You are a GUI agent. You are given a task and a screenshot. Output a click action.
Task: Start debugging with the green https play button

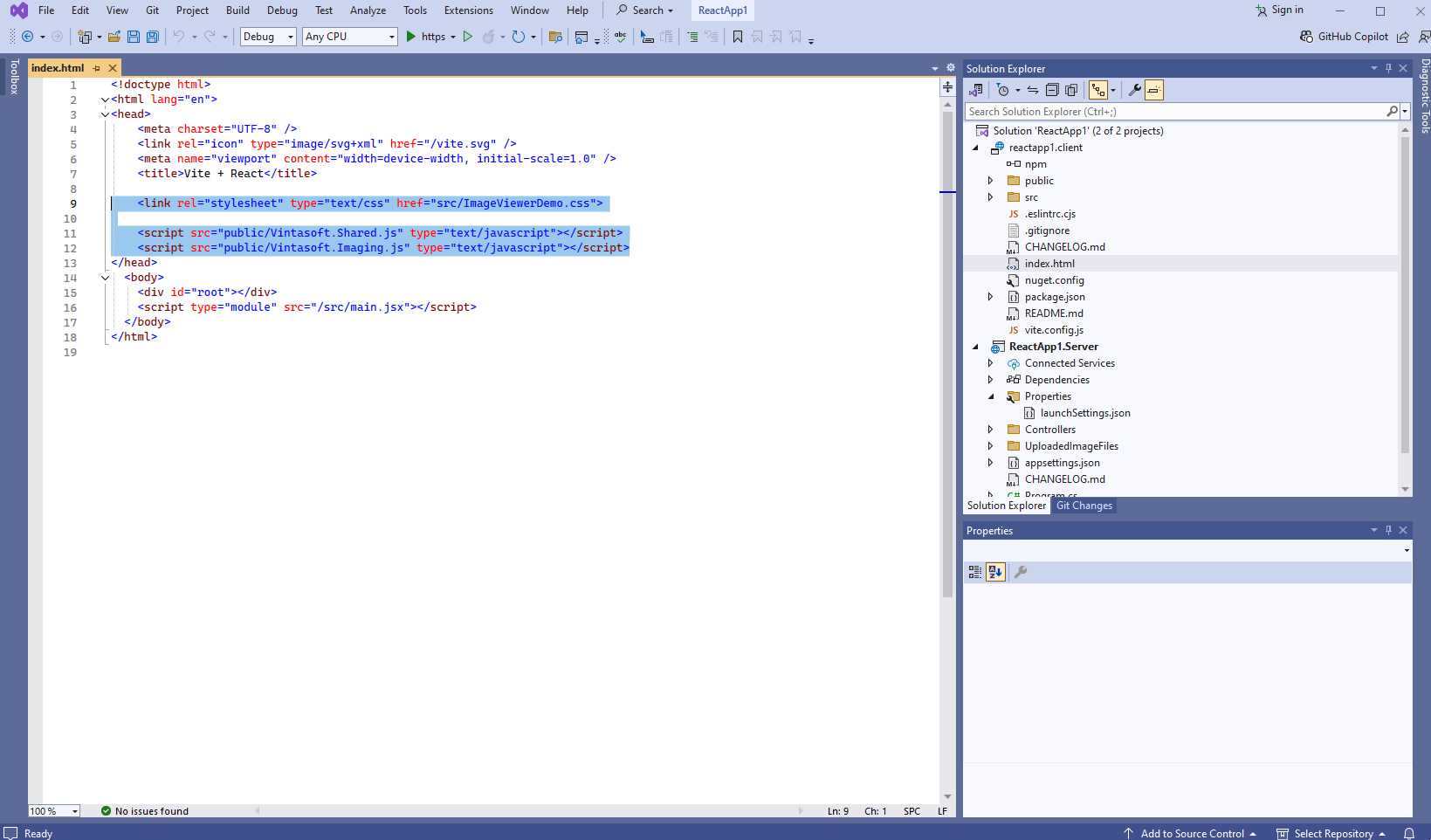[x=411, y=37]
